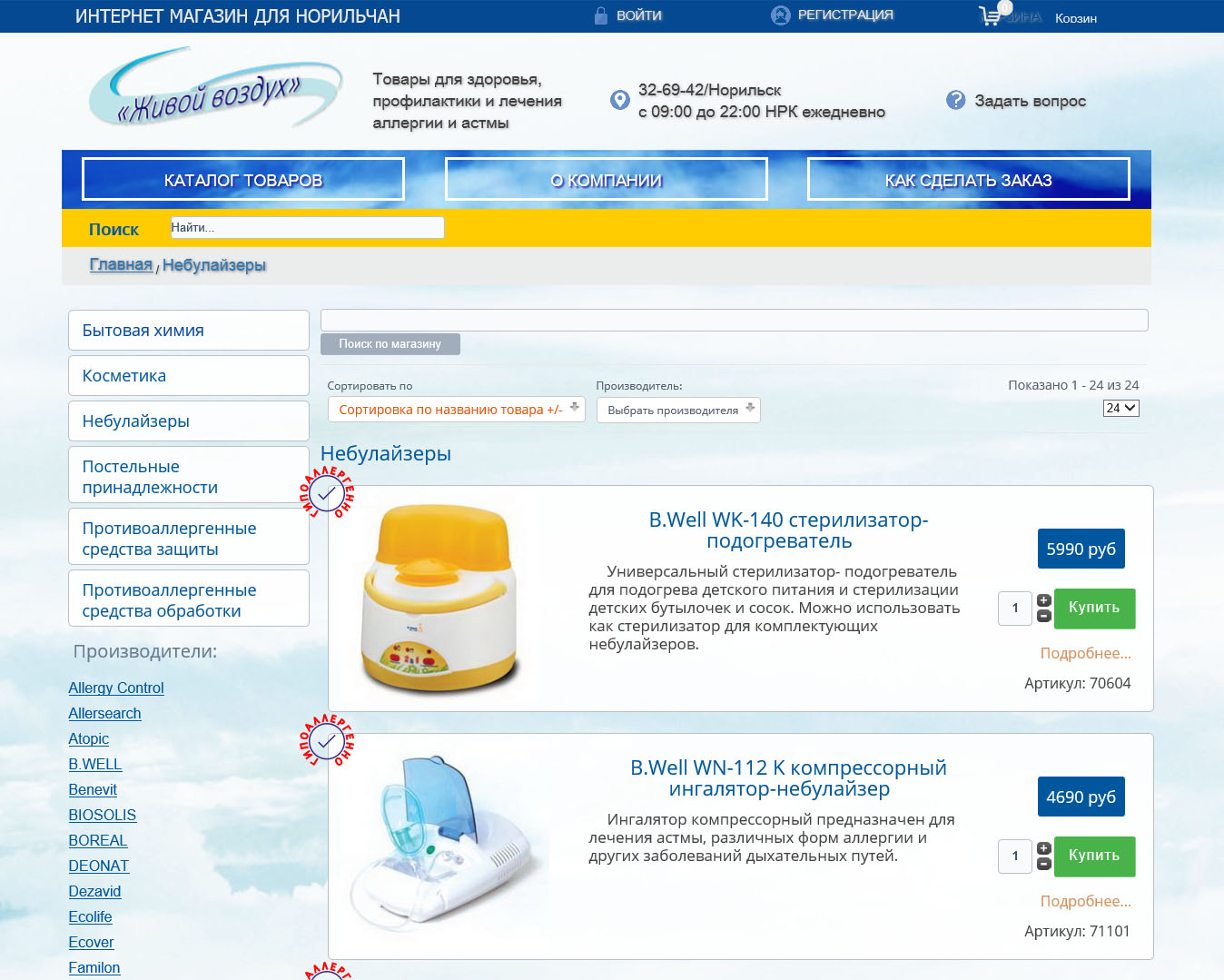Open the КАК СДЕЛАТЬ ЗАКАЗ menu
The width and height of the screenshot is (1224, 980).
[x=969, y=180]
